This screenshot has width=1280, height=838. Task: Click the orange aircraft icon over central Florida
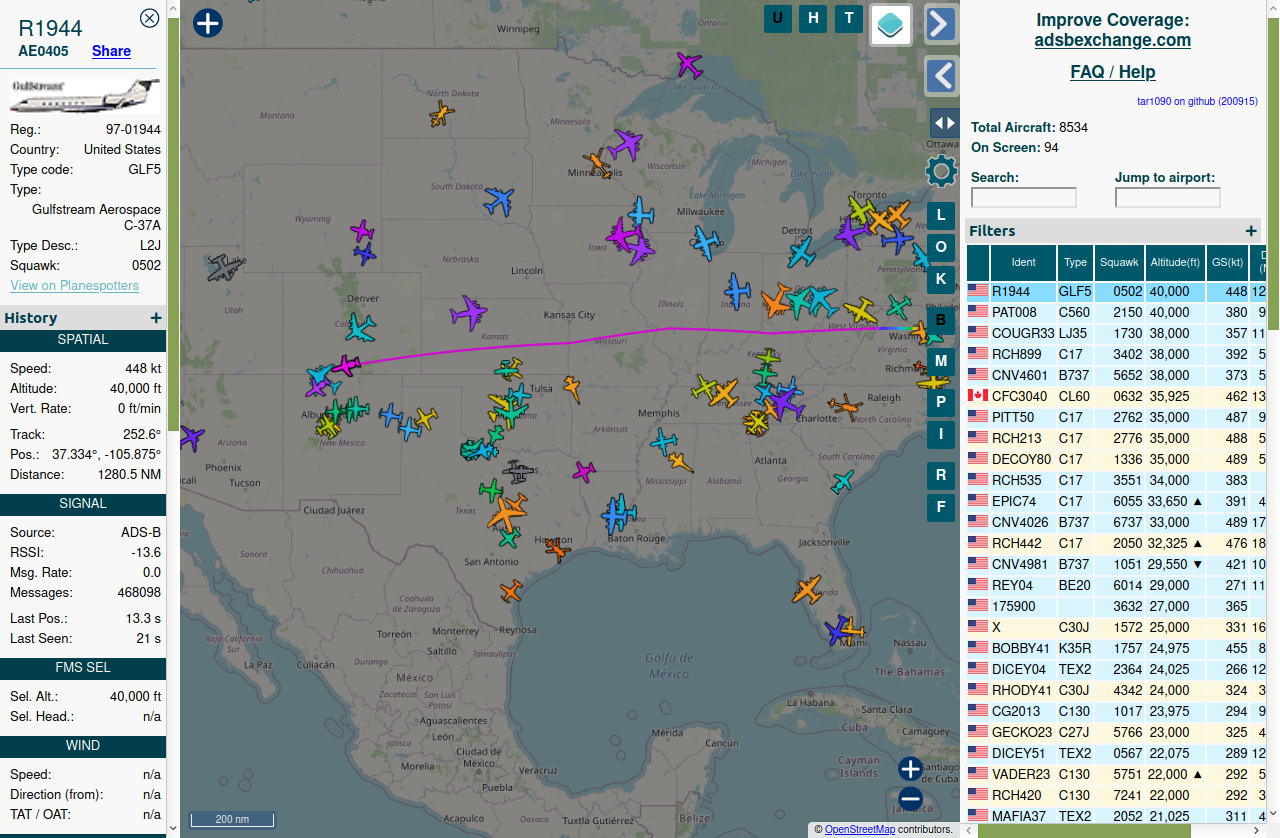(x=807, y=590)
